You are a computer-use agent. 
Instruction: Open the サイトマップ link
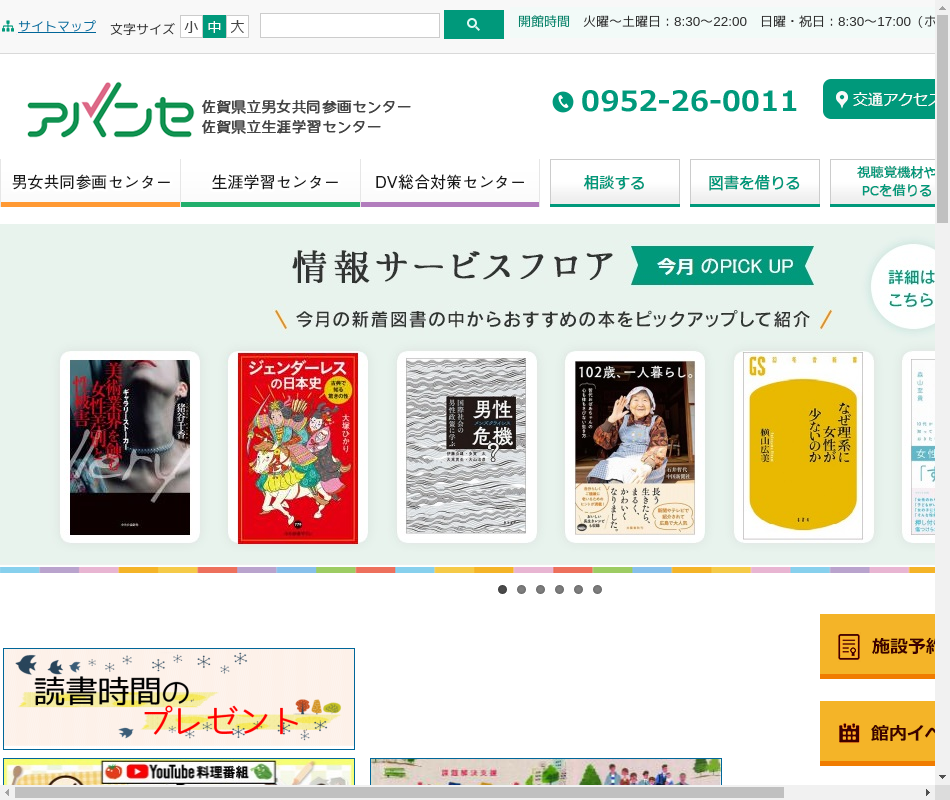click(x=56, y=26)
